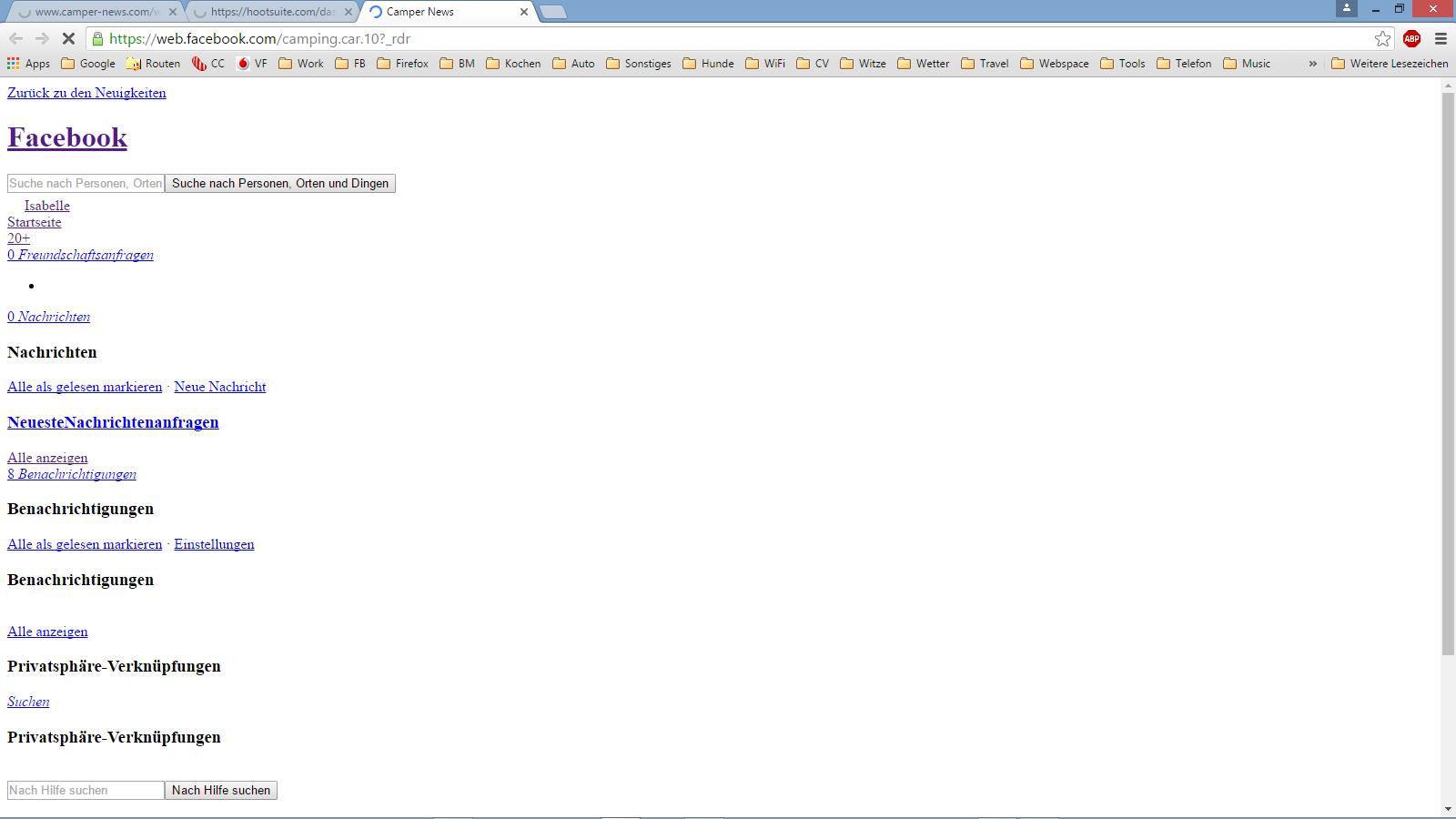Click the page's vertical scrollbar thumb
The width and height of the screenshot is (1456, 819).
click(1448, 373)
